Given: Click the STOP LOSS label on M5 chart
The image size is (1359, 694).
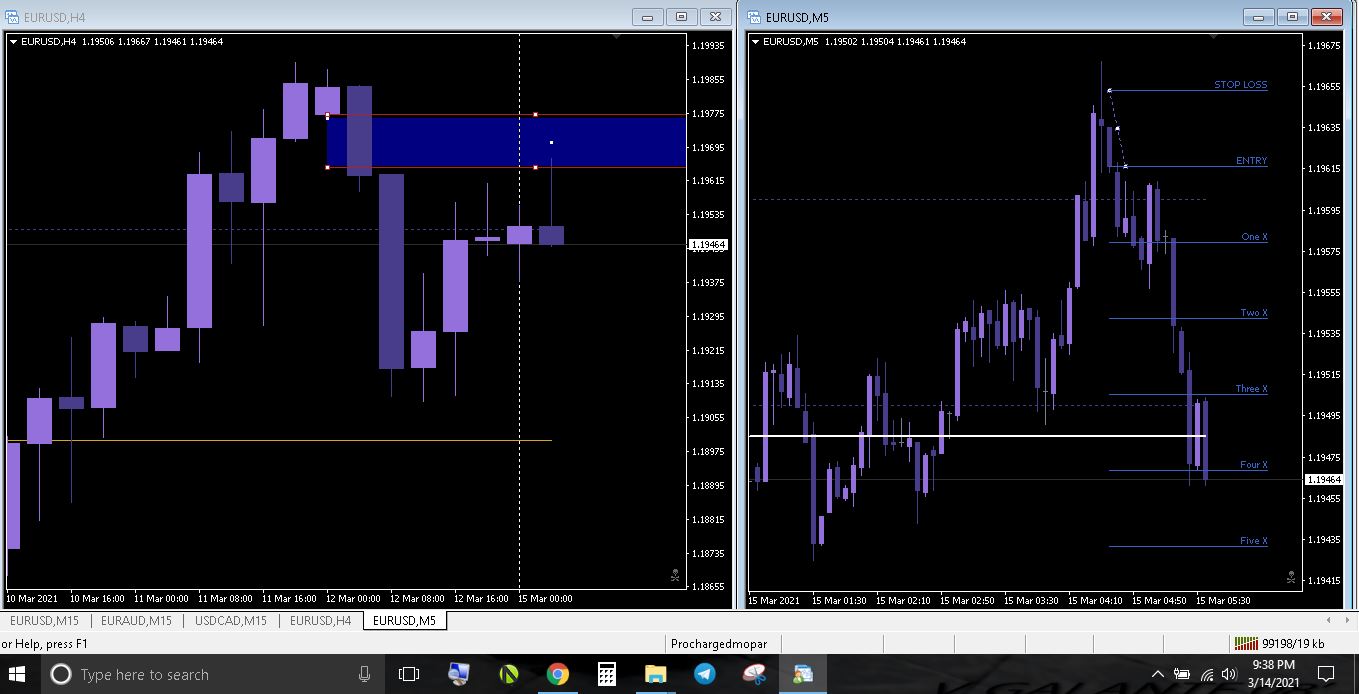Looking at the screenshot, I should tap(1240, 85).
